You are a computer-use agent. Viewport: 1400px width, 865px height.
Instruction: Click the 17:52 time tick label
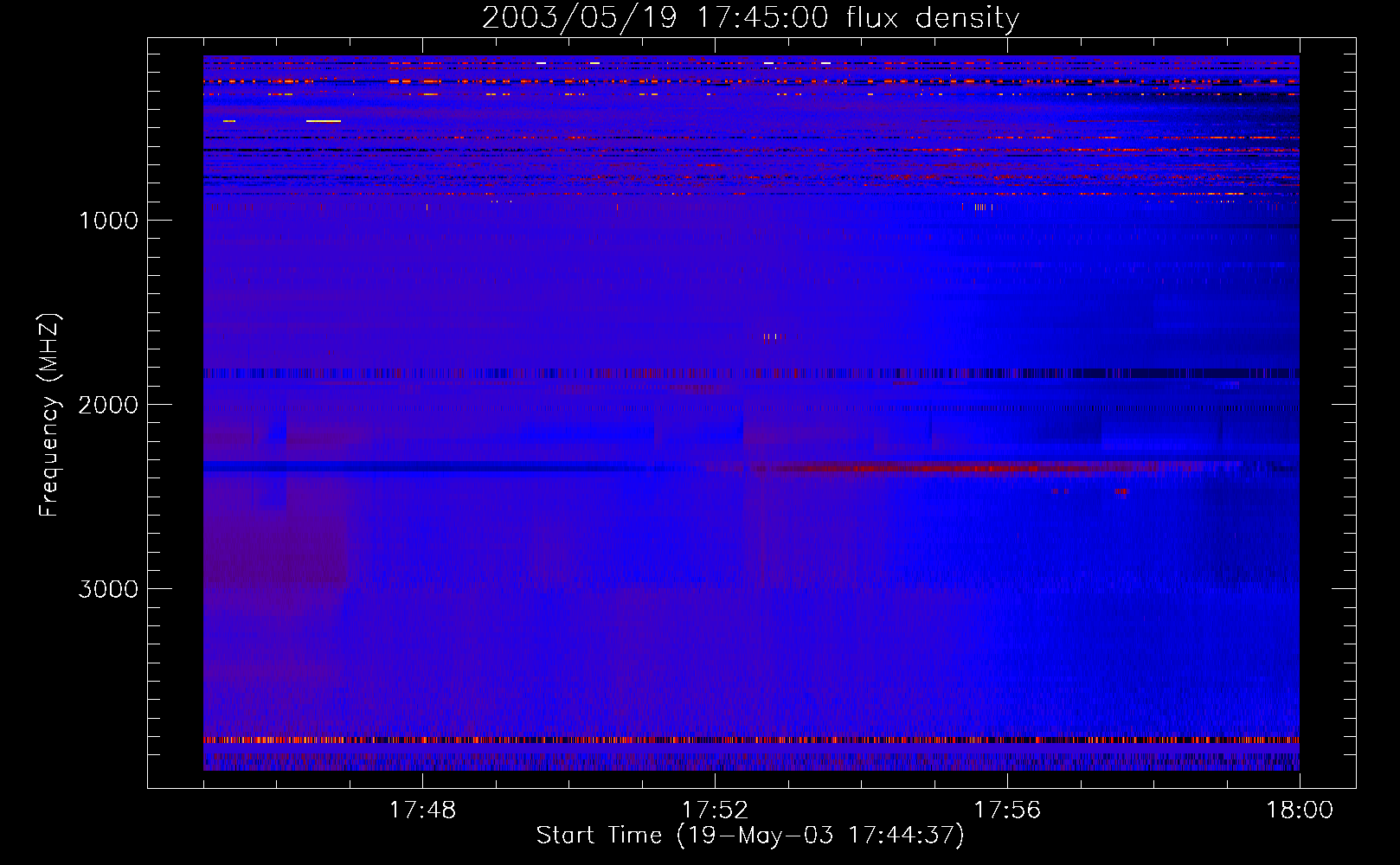(x=715, y=811)
